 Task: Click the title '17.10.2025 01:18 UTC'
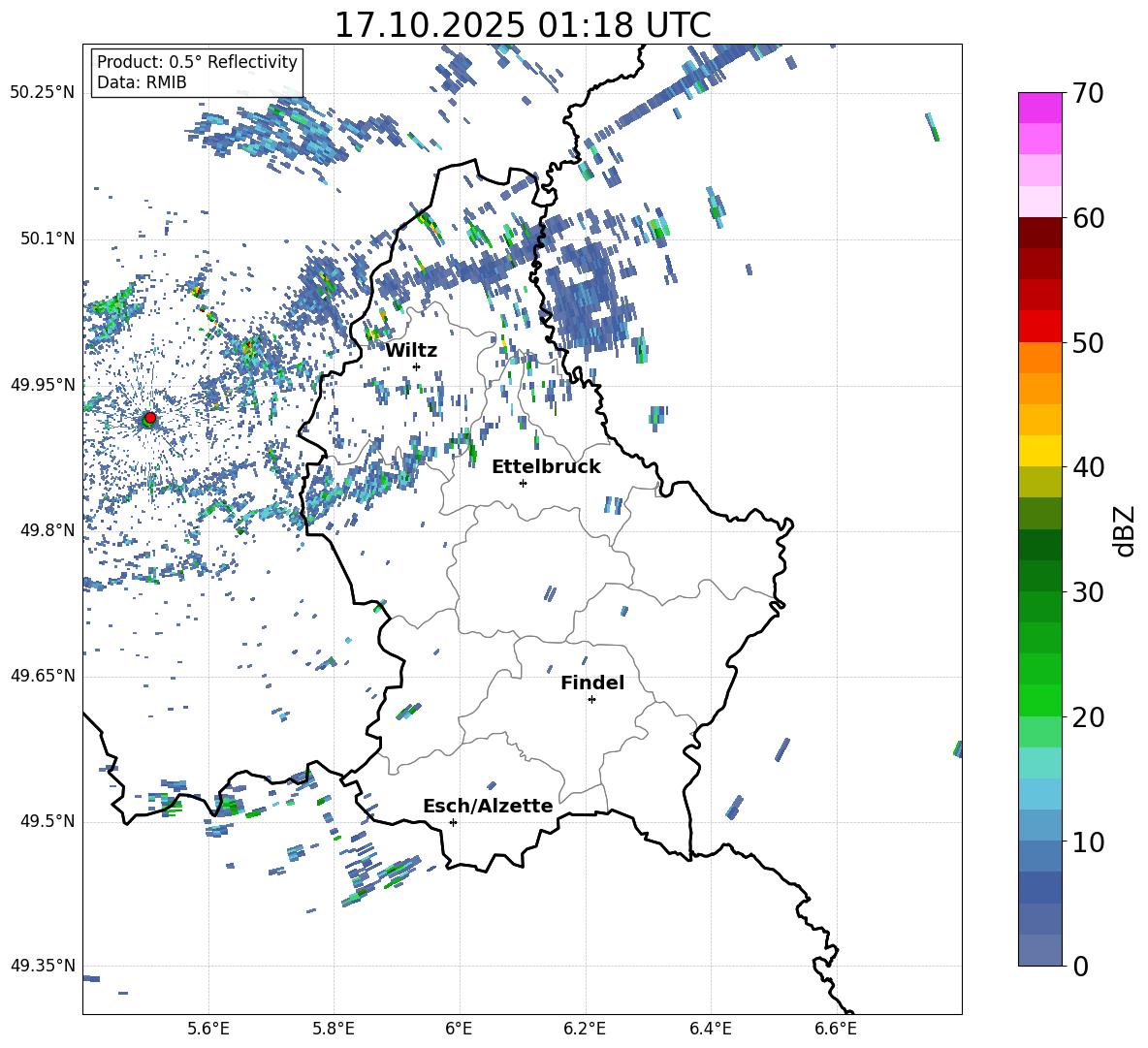(523, 25)
